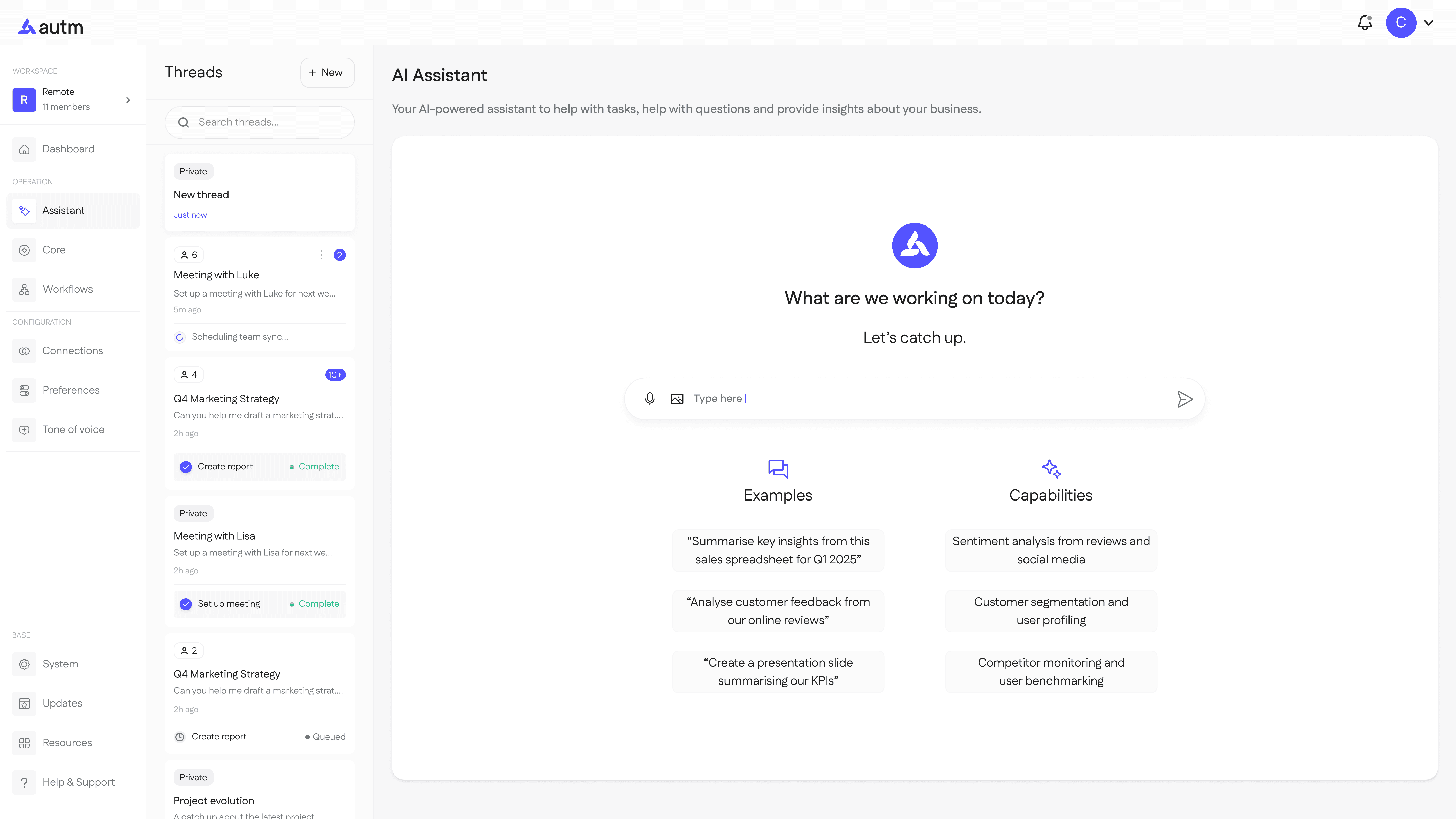The height and width of the screenshot is (819, 1456).
Task: Select the sales spreadsheet Q1 2025 example
Action: (x=778, y=551)
